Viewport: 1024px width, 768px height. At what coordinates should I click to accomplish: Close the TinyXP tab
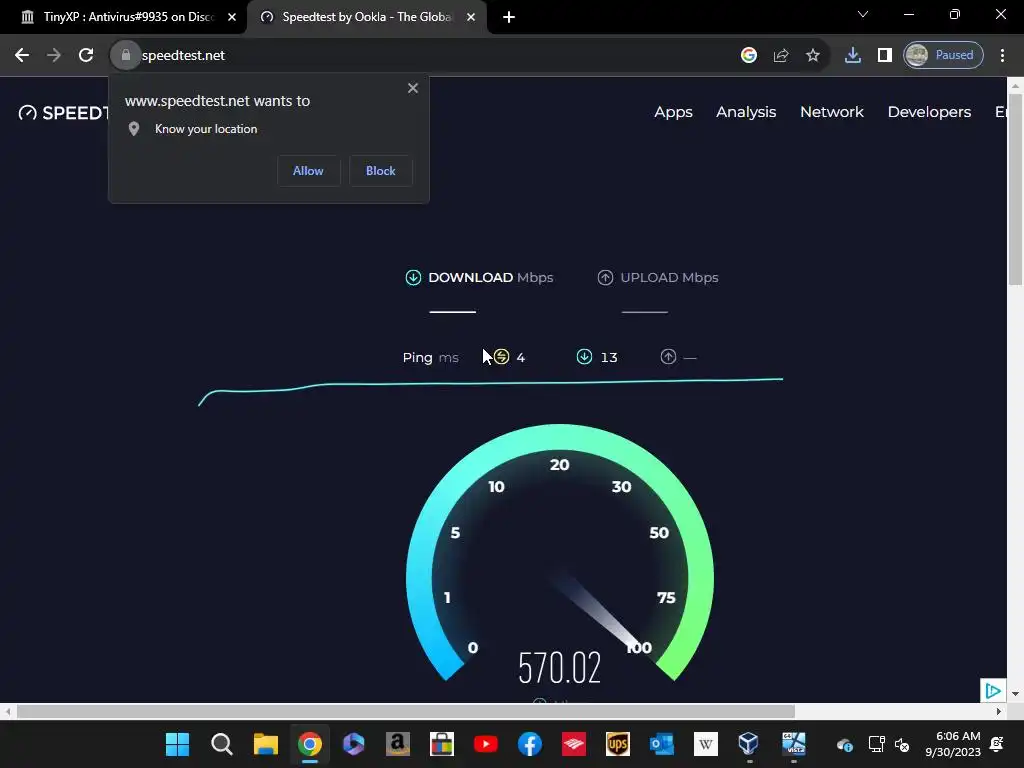(x=232, y=18)
